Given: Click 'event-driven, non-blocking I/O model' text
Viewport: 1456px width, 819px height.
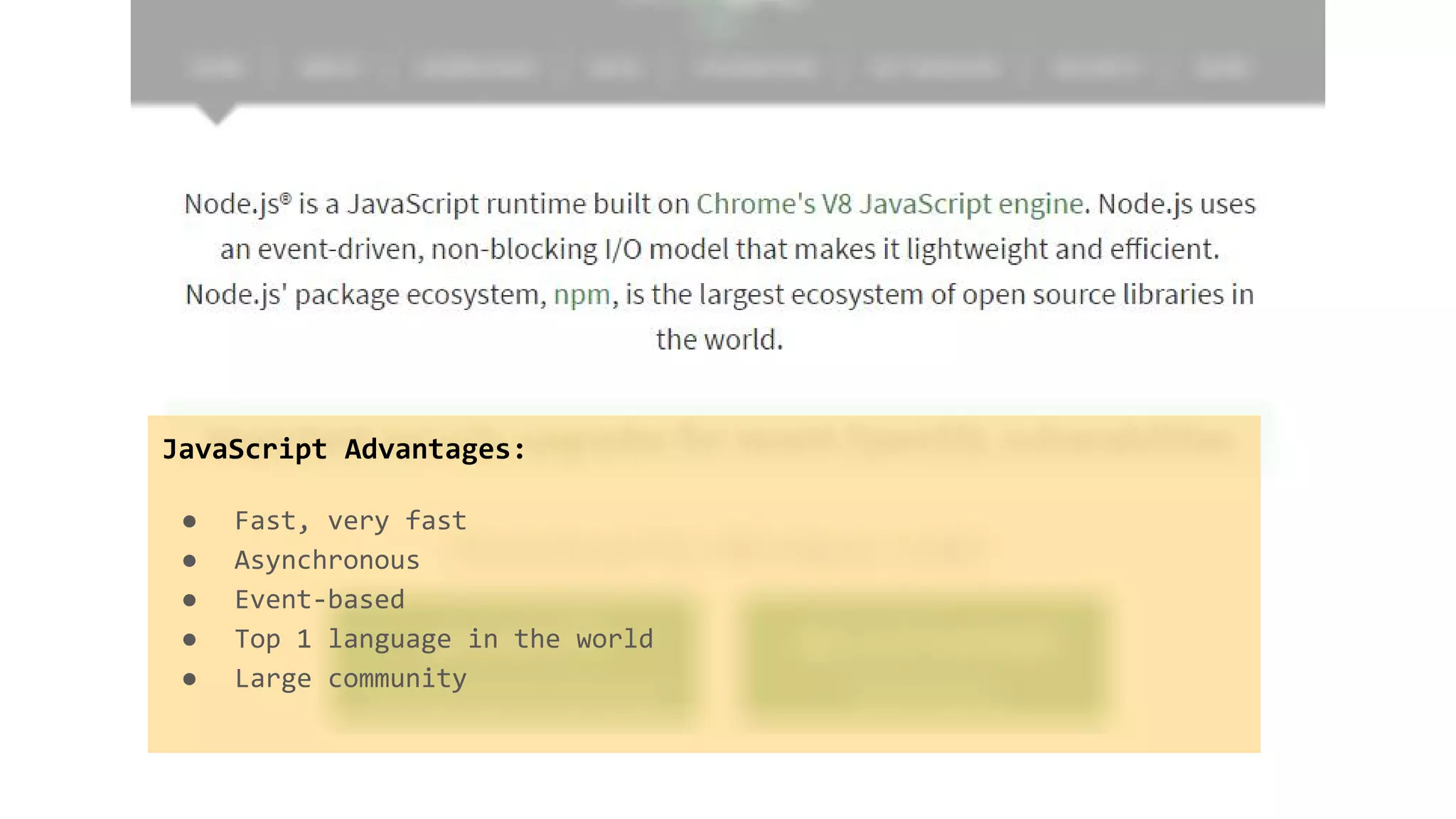Looking at the screenshot, I should click(493, 250).
